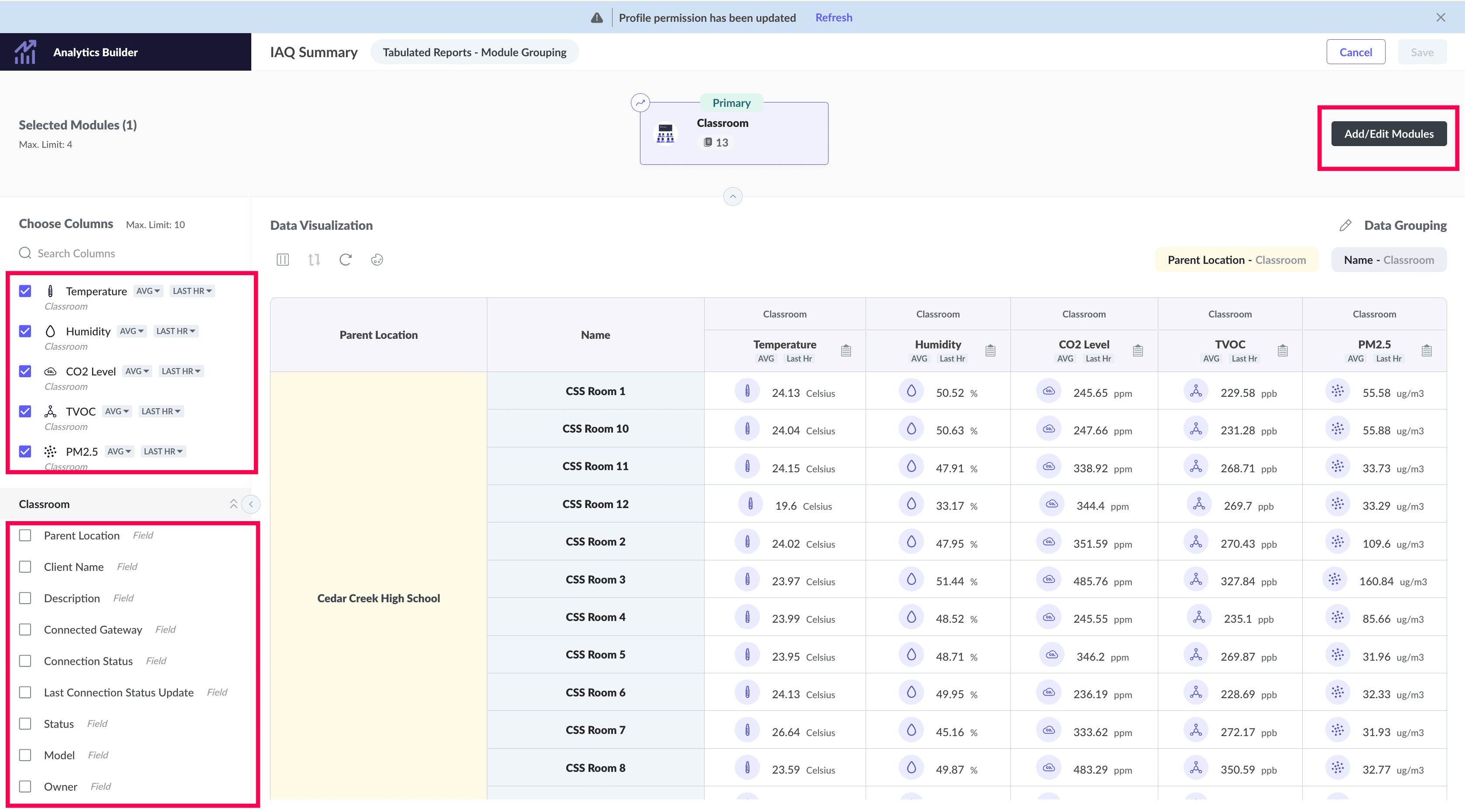Click the Analytics Builder chart logo
The height and width of the screenshot is (812, 1465).
pyautogui.click(x=26, y=52)
